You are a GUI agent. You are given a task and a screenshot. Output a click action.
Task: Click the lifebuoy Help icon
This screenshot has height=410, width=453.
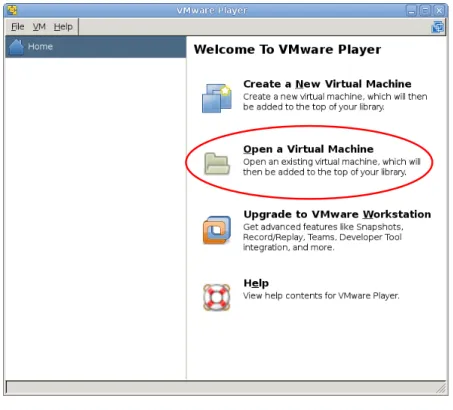(x=217, y=297)
